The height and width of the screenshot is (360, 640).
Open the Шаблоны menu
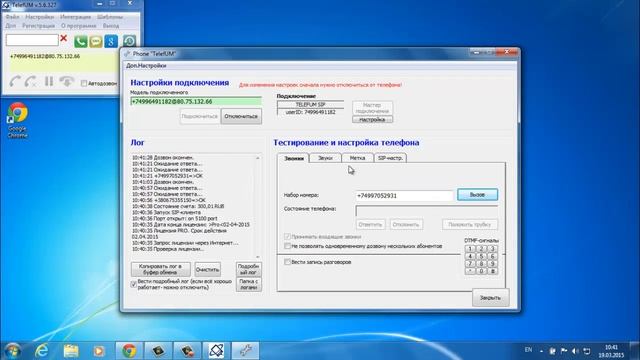coord(110,17)
